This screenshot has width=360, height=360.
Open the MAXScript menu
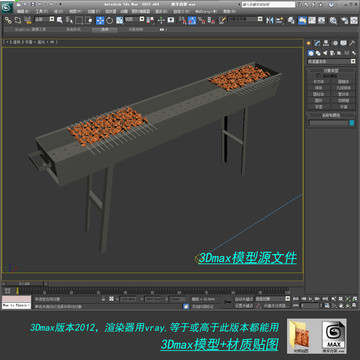(x=206, y=11)
